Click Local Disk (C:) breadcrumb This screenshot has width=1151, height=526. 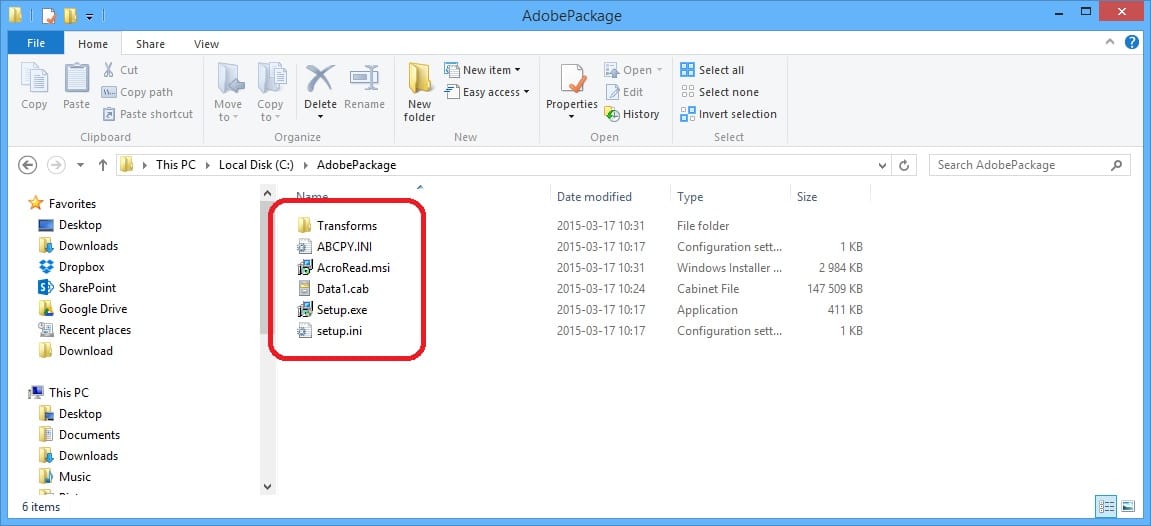click(x=256, y=165)
